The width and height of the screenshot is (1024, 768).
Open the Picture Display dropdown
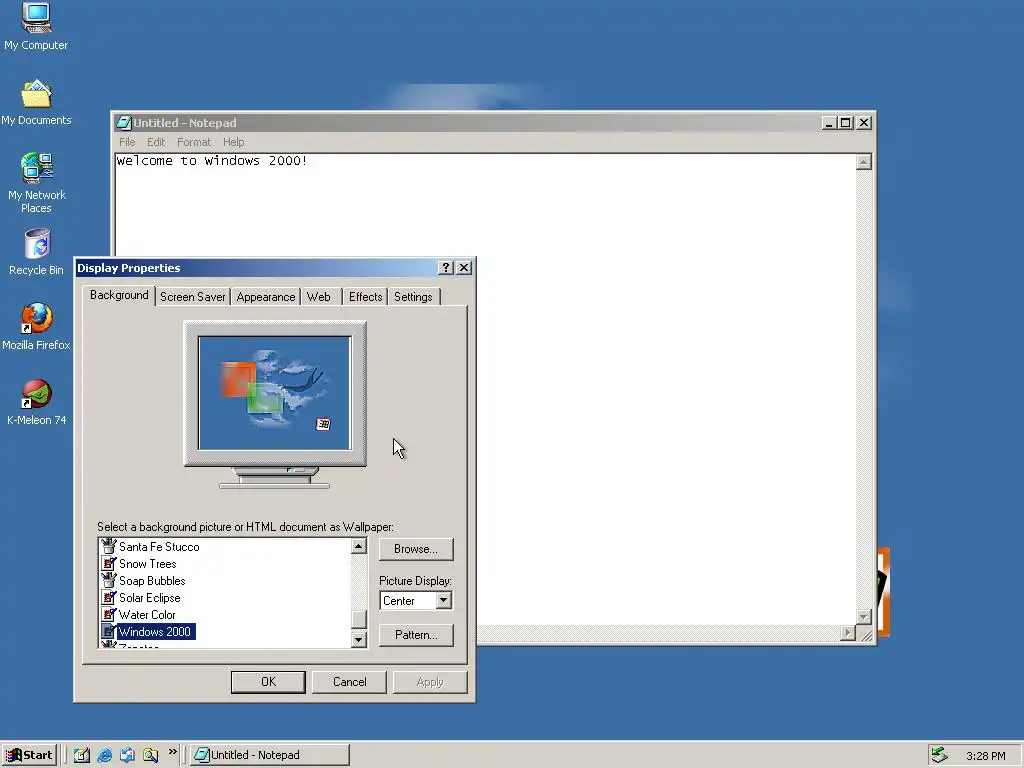(x=443, y=600)
